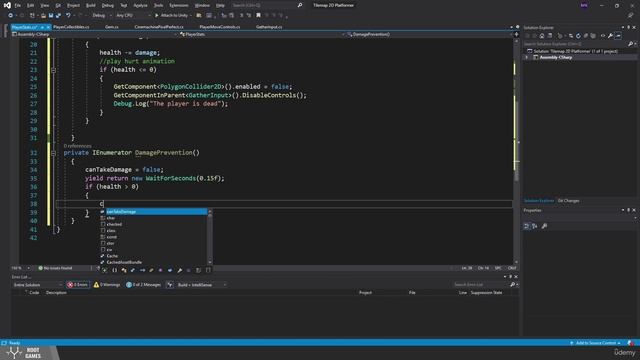The image size is (640, 360).
Task: Click the bookmark icon in toolbar
Action: (258, 16)
